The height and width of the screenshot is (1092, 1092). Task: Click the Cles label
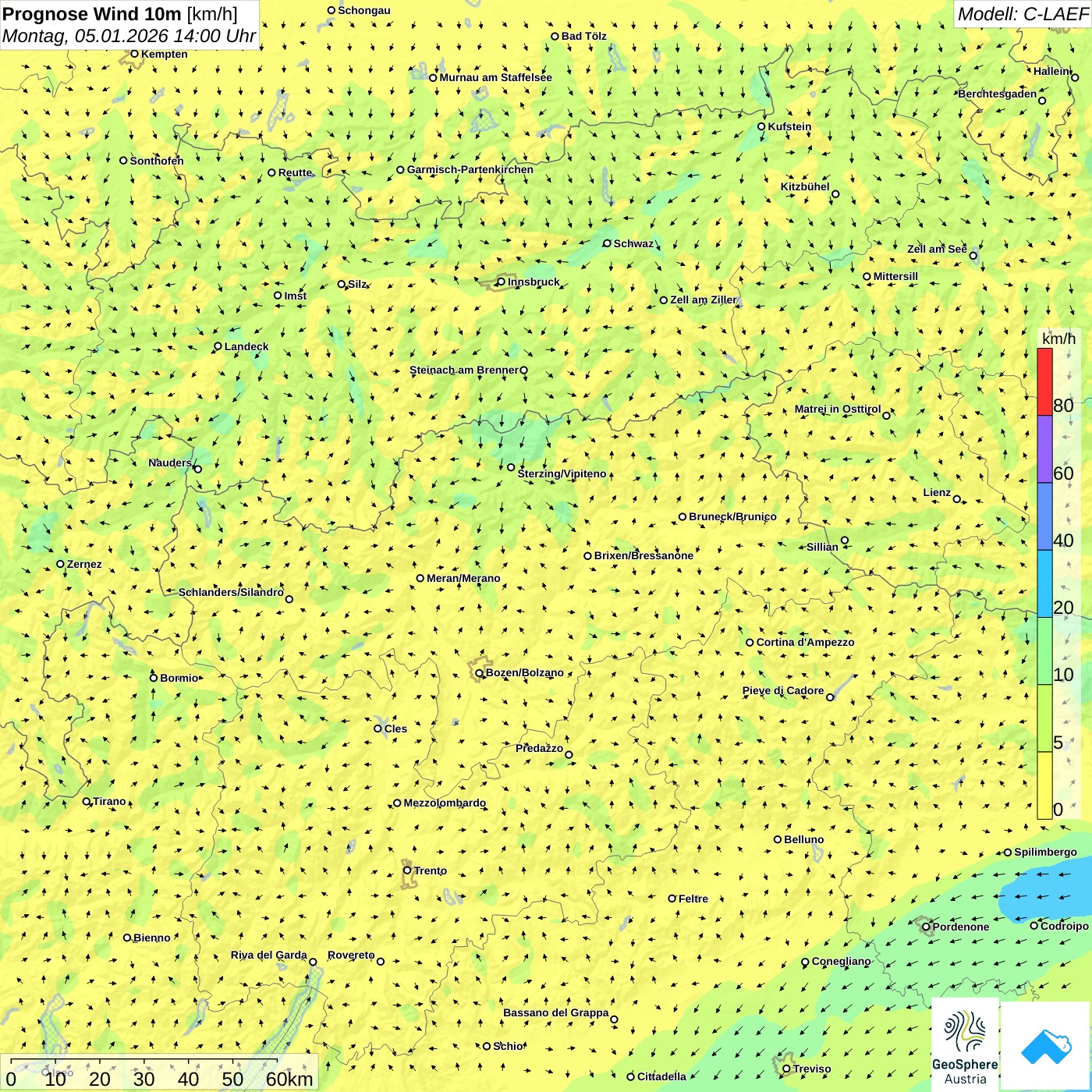395,729
